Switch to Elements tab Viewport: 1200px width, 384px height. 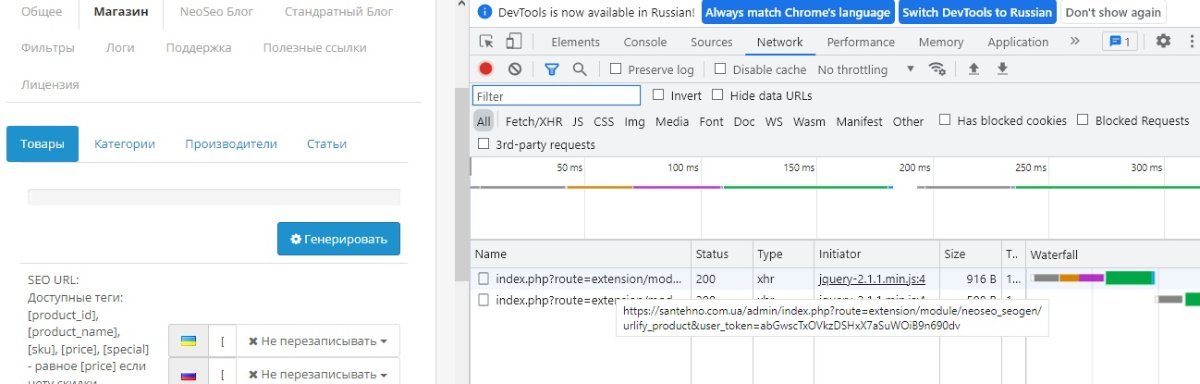[575, 42]
